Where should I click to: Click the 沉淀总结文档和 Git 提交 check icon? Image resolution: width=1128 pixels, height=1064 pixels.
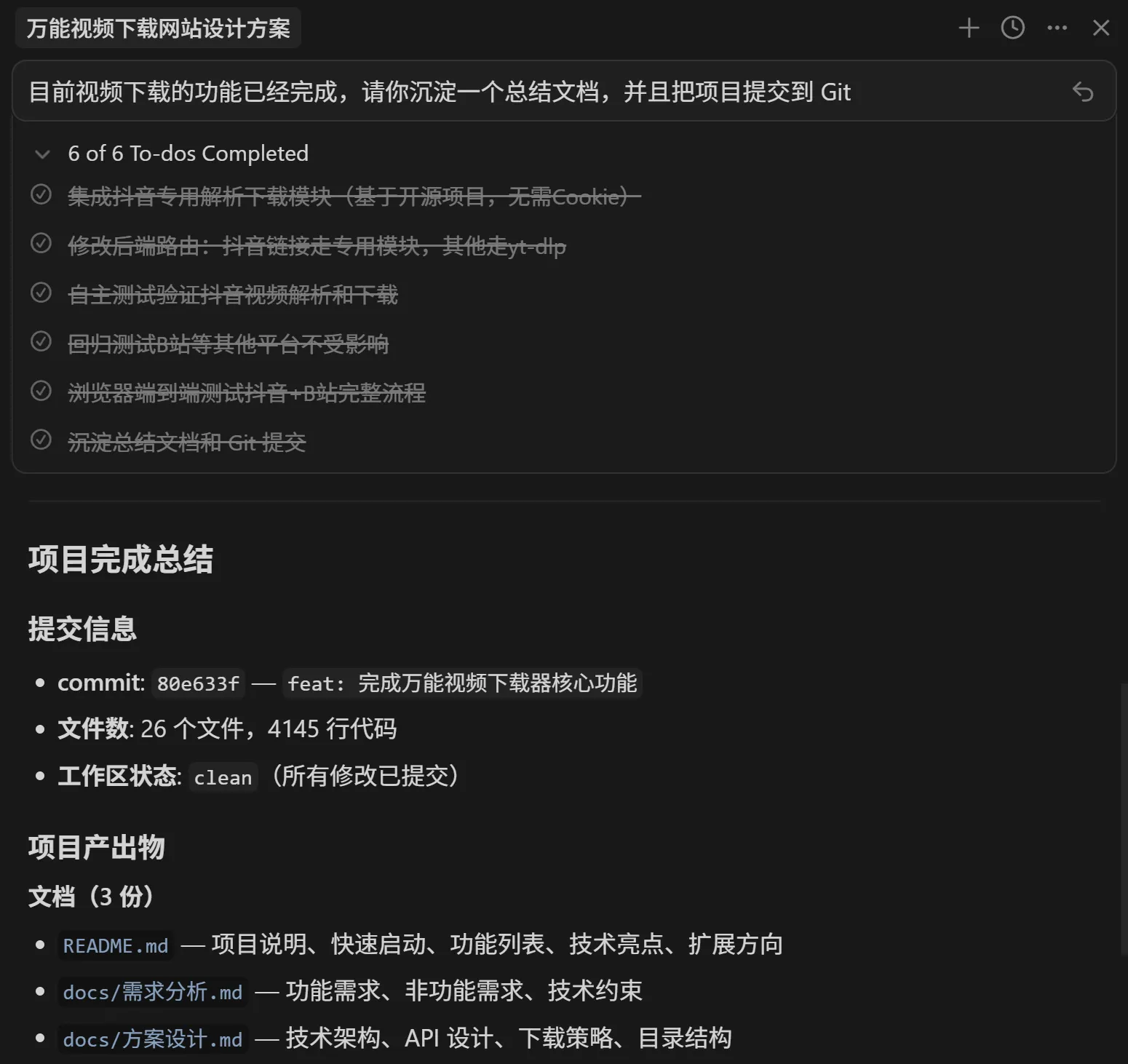41,440
